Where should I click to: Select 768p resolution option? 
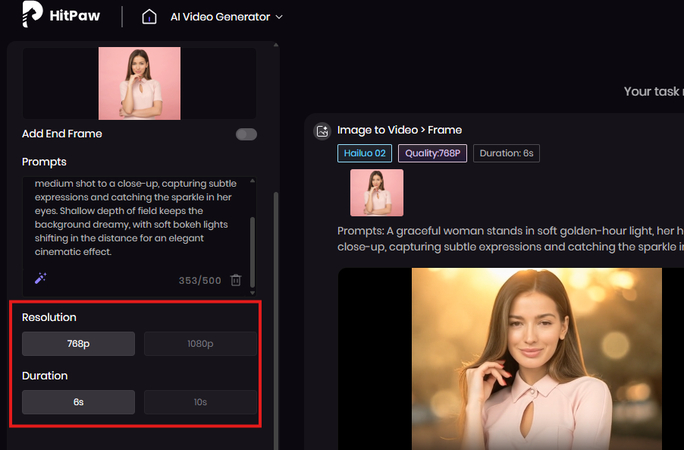pos(78,344)
